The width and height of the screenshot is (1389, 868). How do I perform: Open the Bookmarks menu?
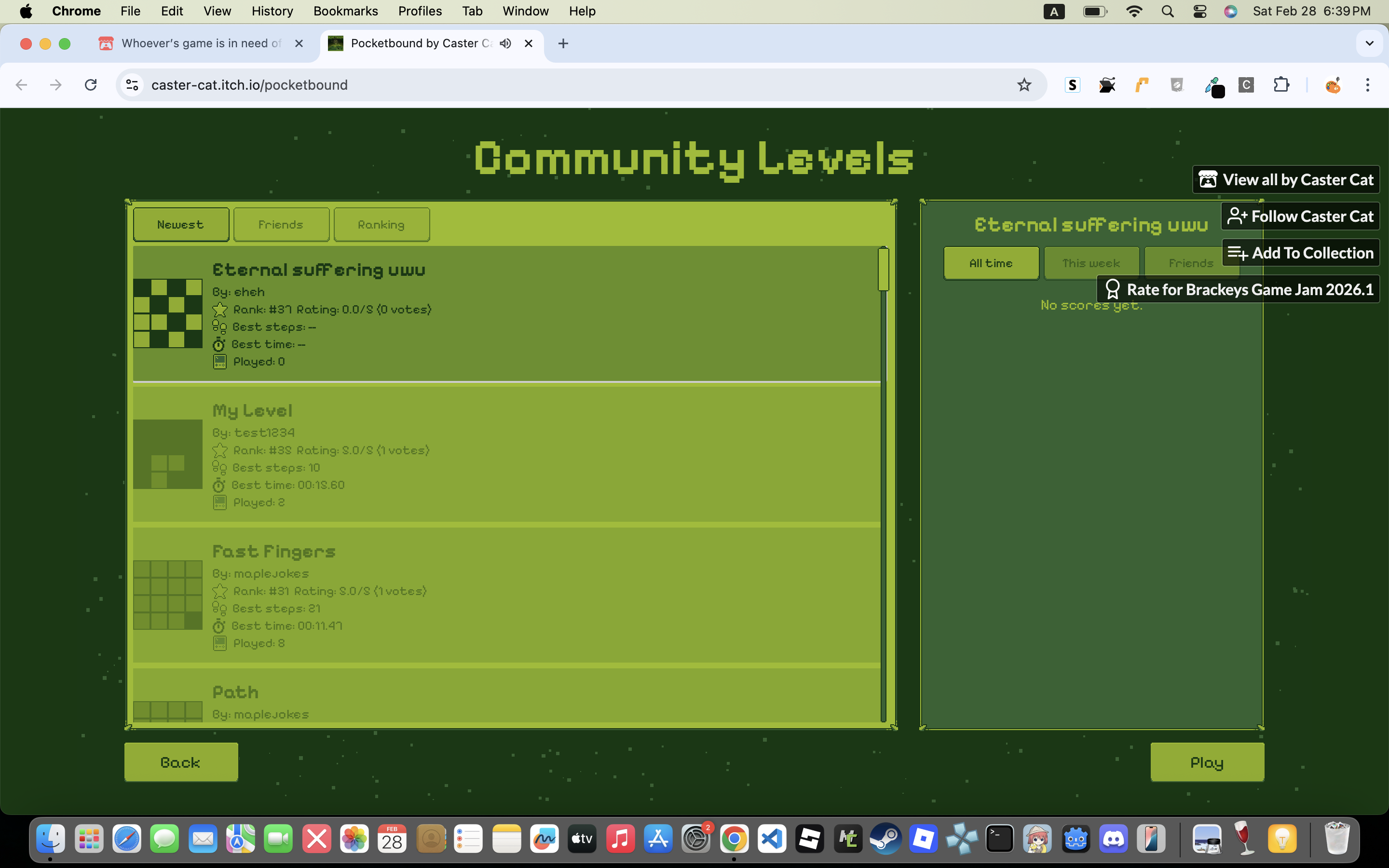345,11
